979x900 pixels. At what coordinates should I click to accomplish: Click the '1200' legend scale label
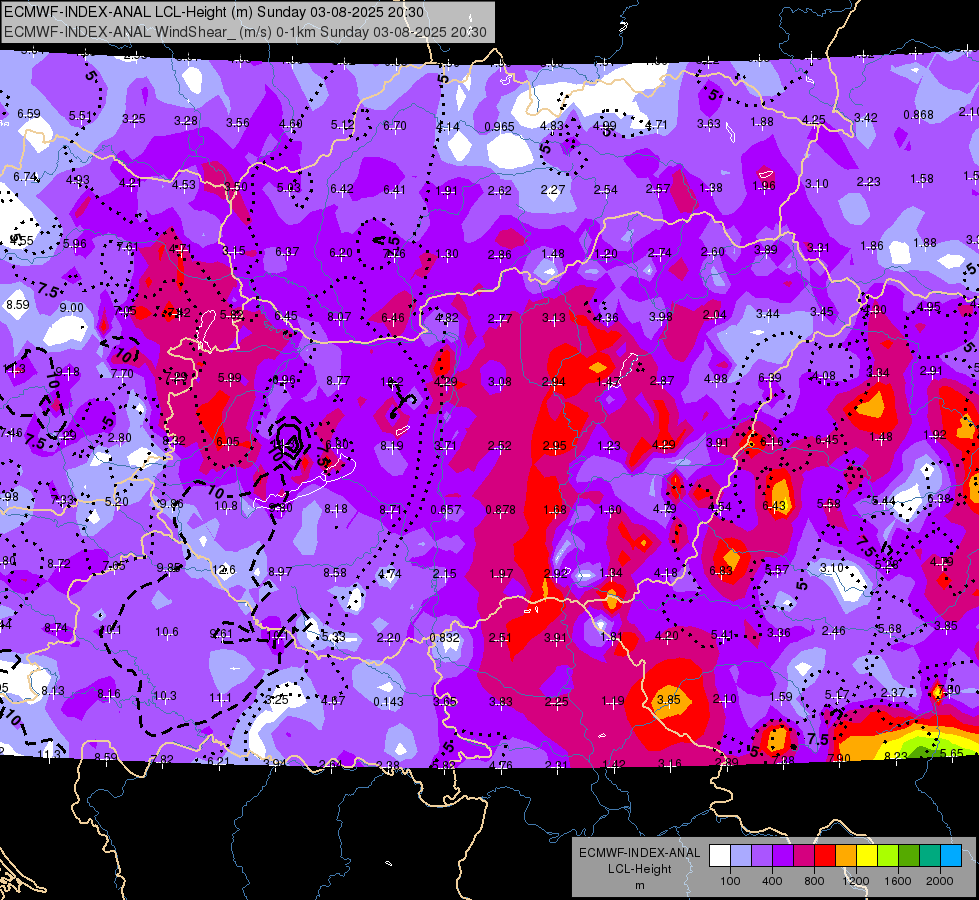coord(856,881)
